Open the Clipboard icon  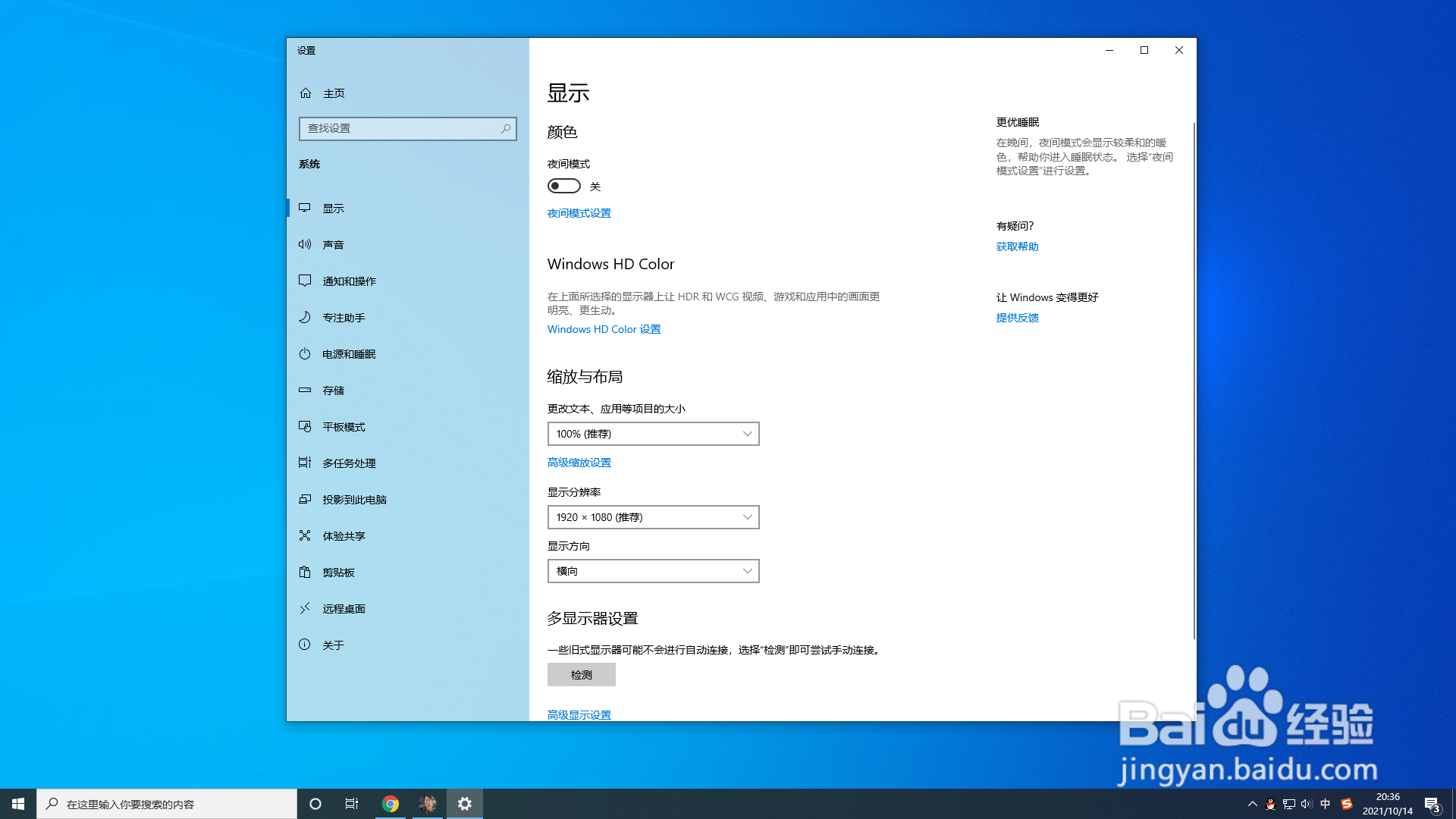point(305,572)
